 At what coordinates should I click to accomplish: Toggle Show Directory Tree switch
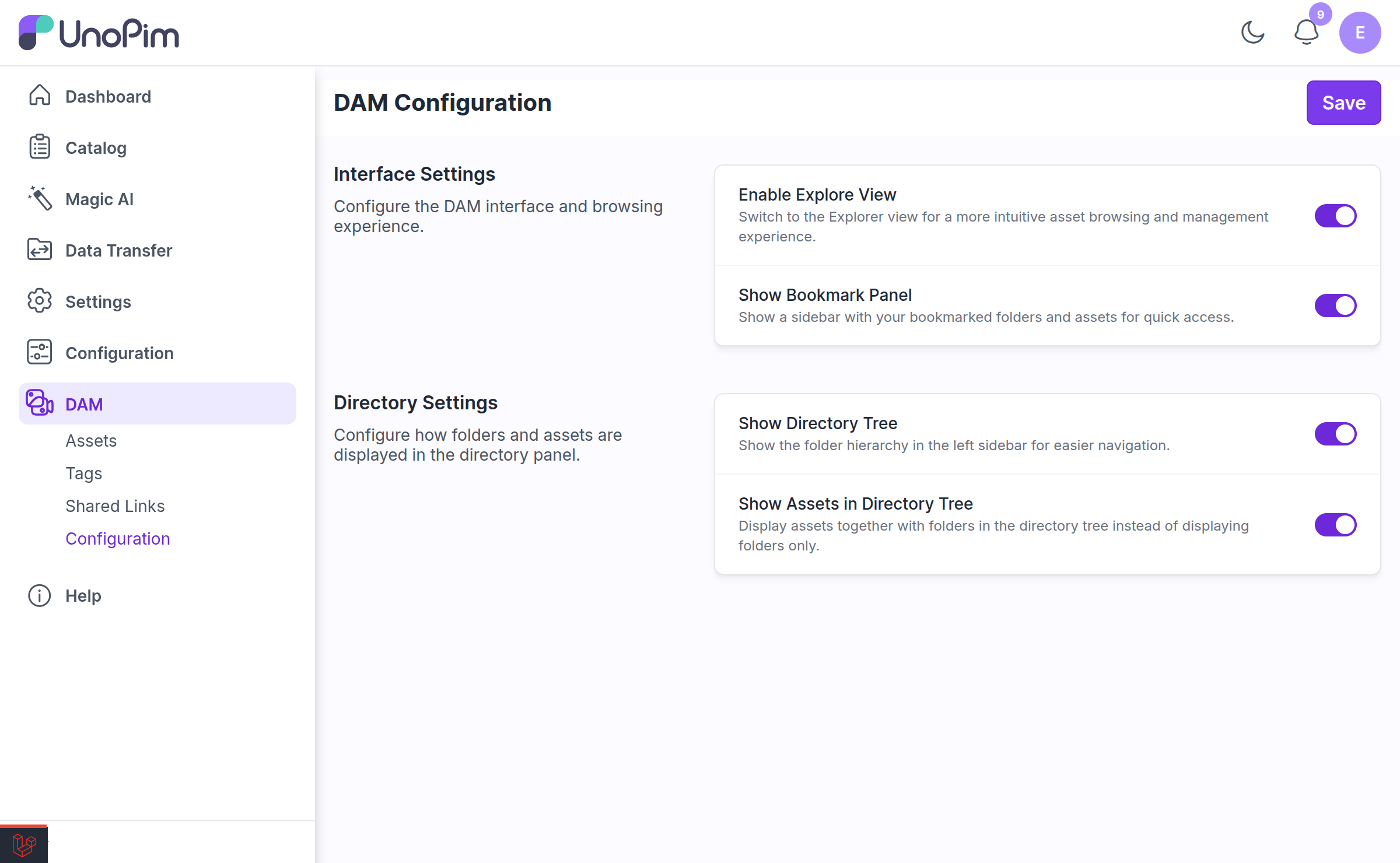point(1335,434)
